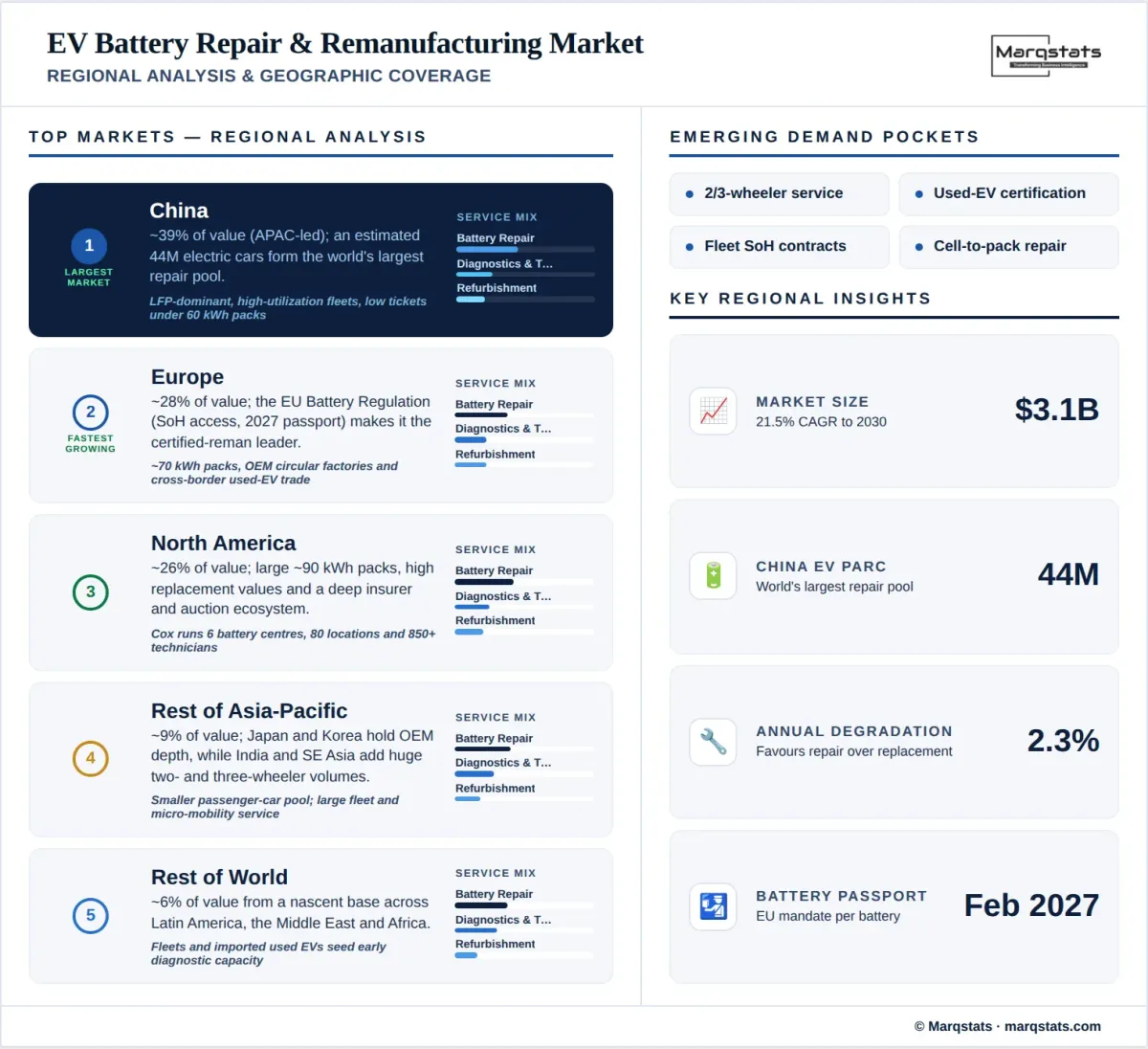
Task: Click Europe's SERVICE MIX label
Action: 496,384
